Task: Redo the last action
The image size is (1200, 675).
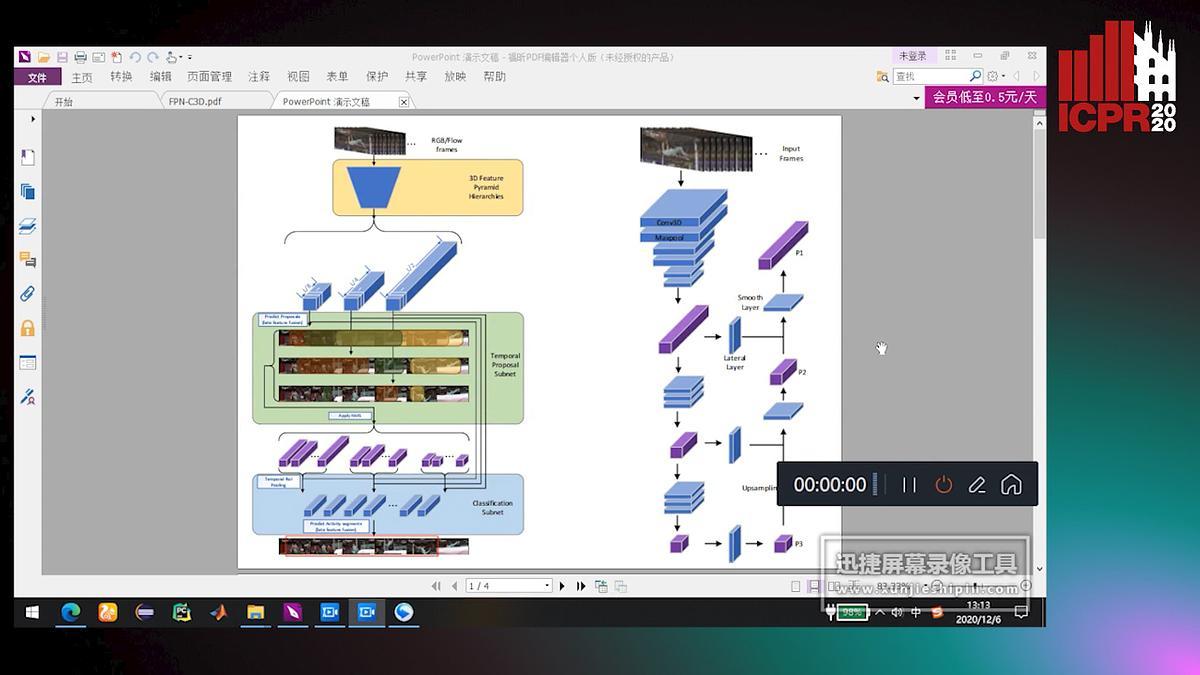Action: point(153,57)
